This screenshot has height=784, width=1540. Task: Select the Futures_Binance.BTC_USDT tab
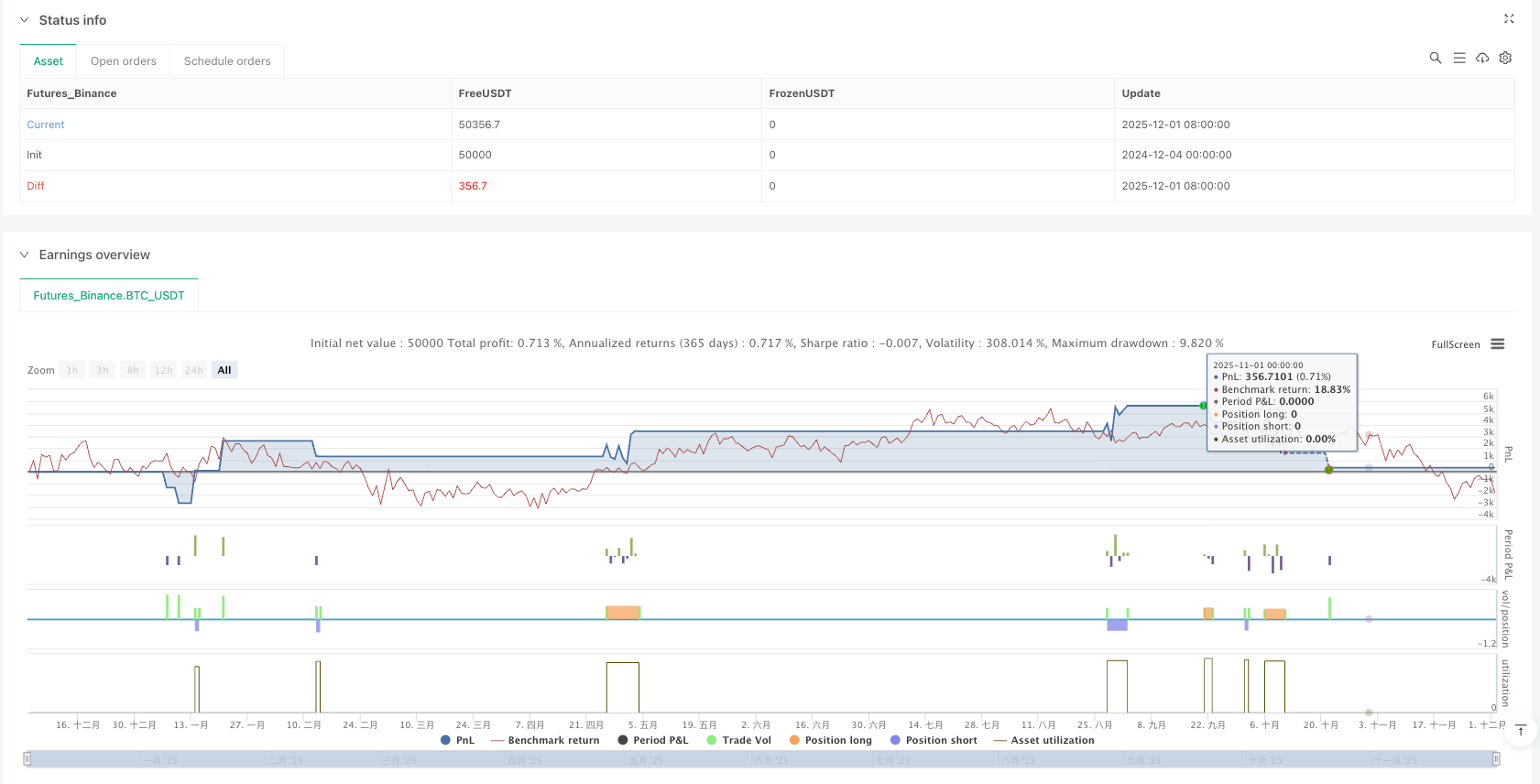109,296
